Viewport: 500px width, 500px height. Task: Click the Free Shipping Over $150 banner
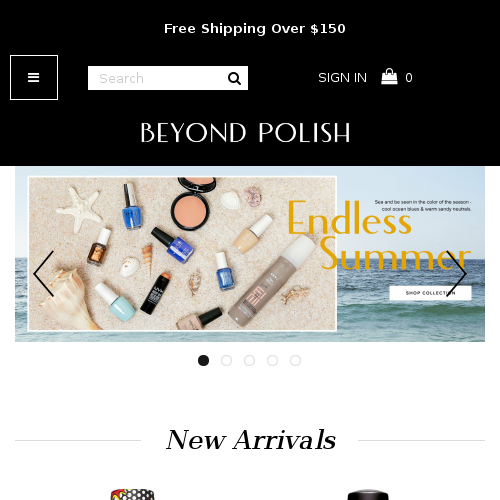255,29
